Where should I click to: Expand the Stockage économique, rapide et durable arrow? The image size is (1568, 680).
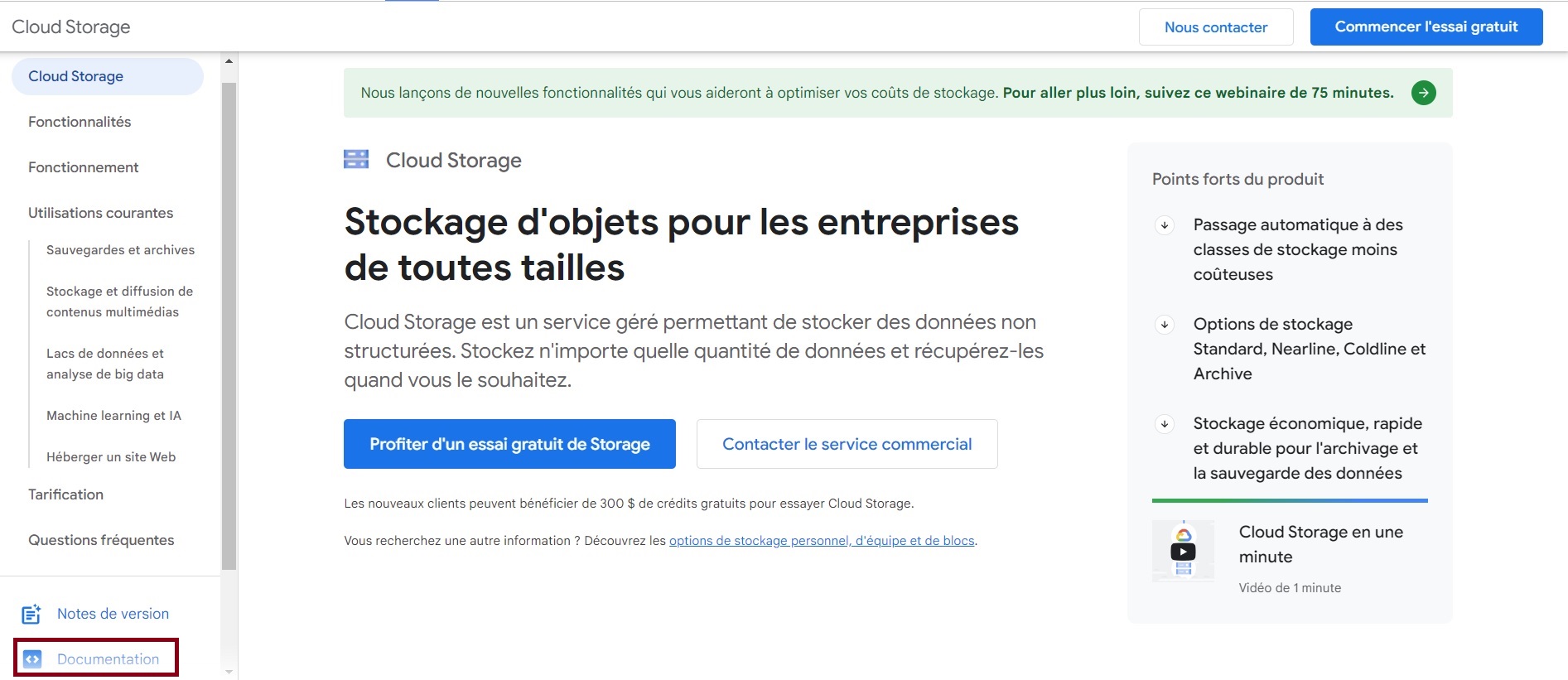pos(1165,424)
